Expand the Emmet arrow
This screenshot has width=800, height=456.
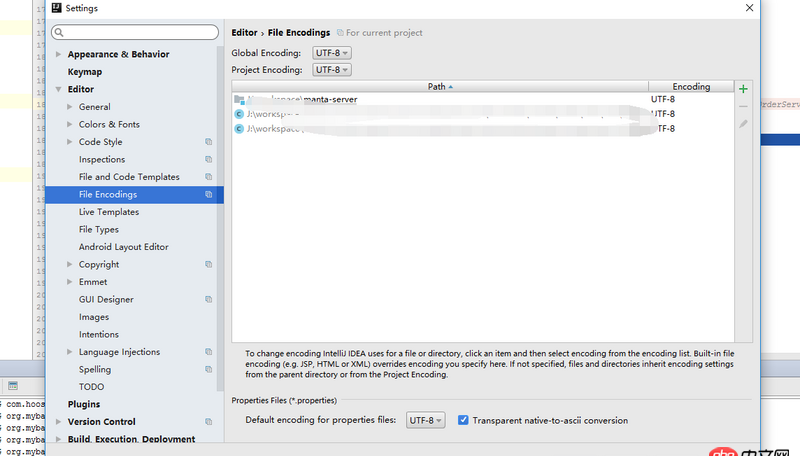(69, 282)
